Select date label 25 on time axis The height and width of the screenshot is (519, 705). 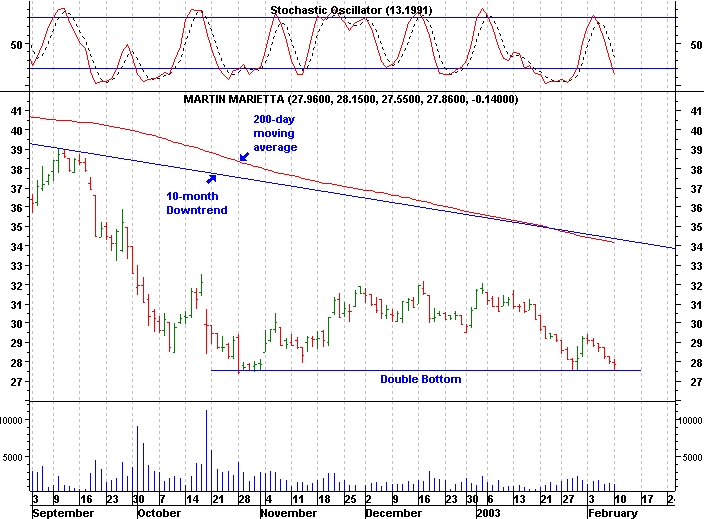coord(350,499)
